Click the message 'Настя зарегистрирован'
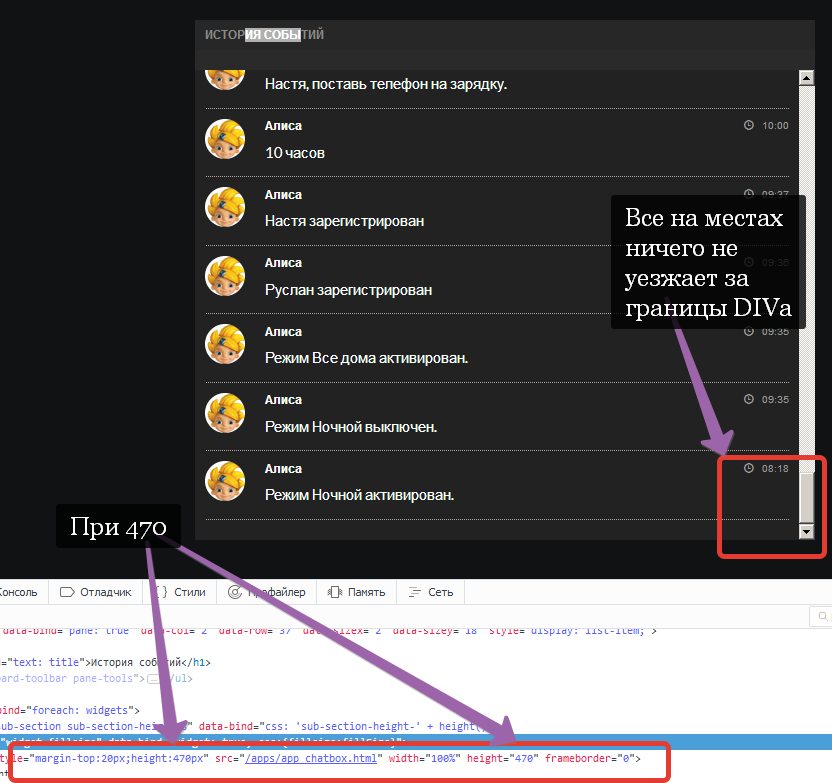Viewport: 832px width, 783px height. [344, 221]
